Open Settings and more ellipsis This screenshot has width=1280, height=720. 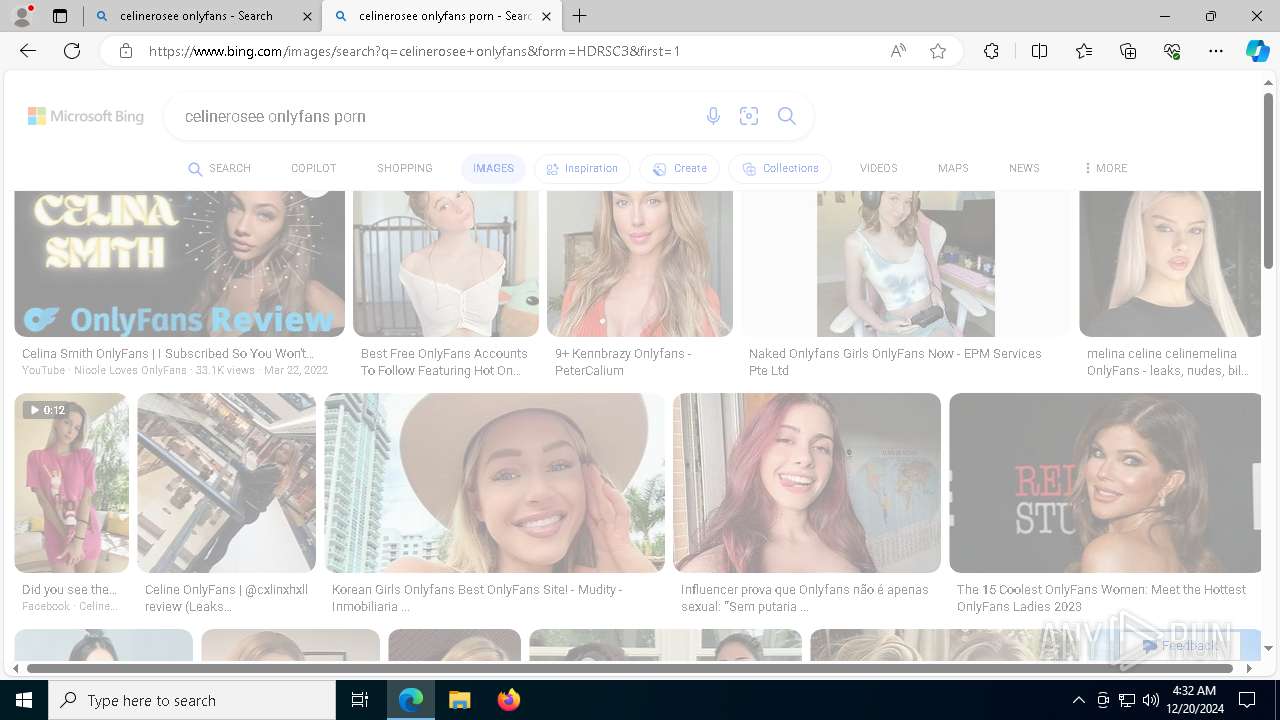pyautogui.click(x=1216, y=51)
